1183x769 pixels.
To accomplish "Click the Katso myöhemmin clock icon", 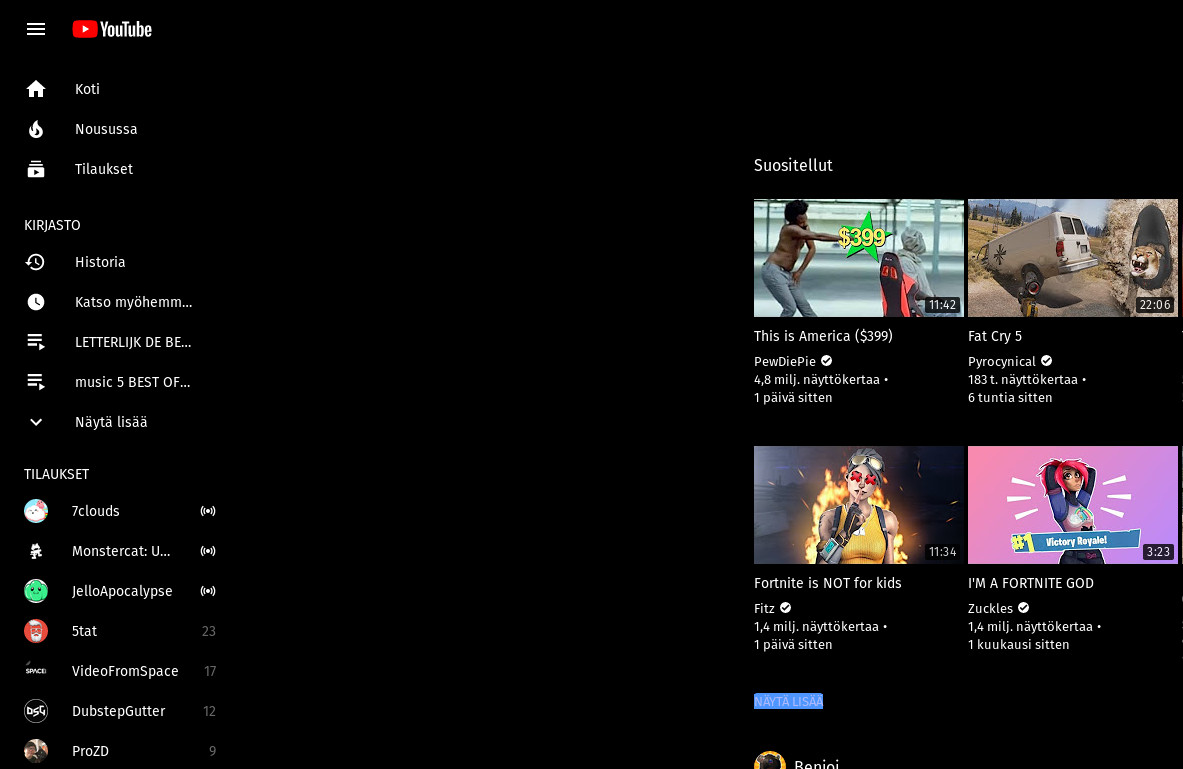I will 35,302.
